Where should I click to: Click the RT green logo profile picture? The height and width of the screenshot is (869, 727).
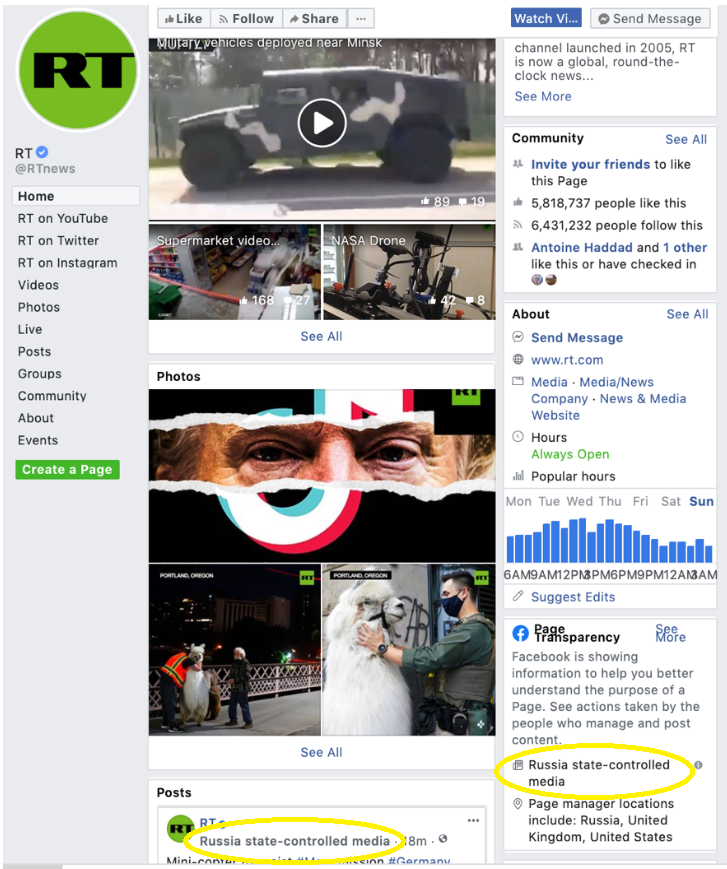coord(78,71)
